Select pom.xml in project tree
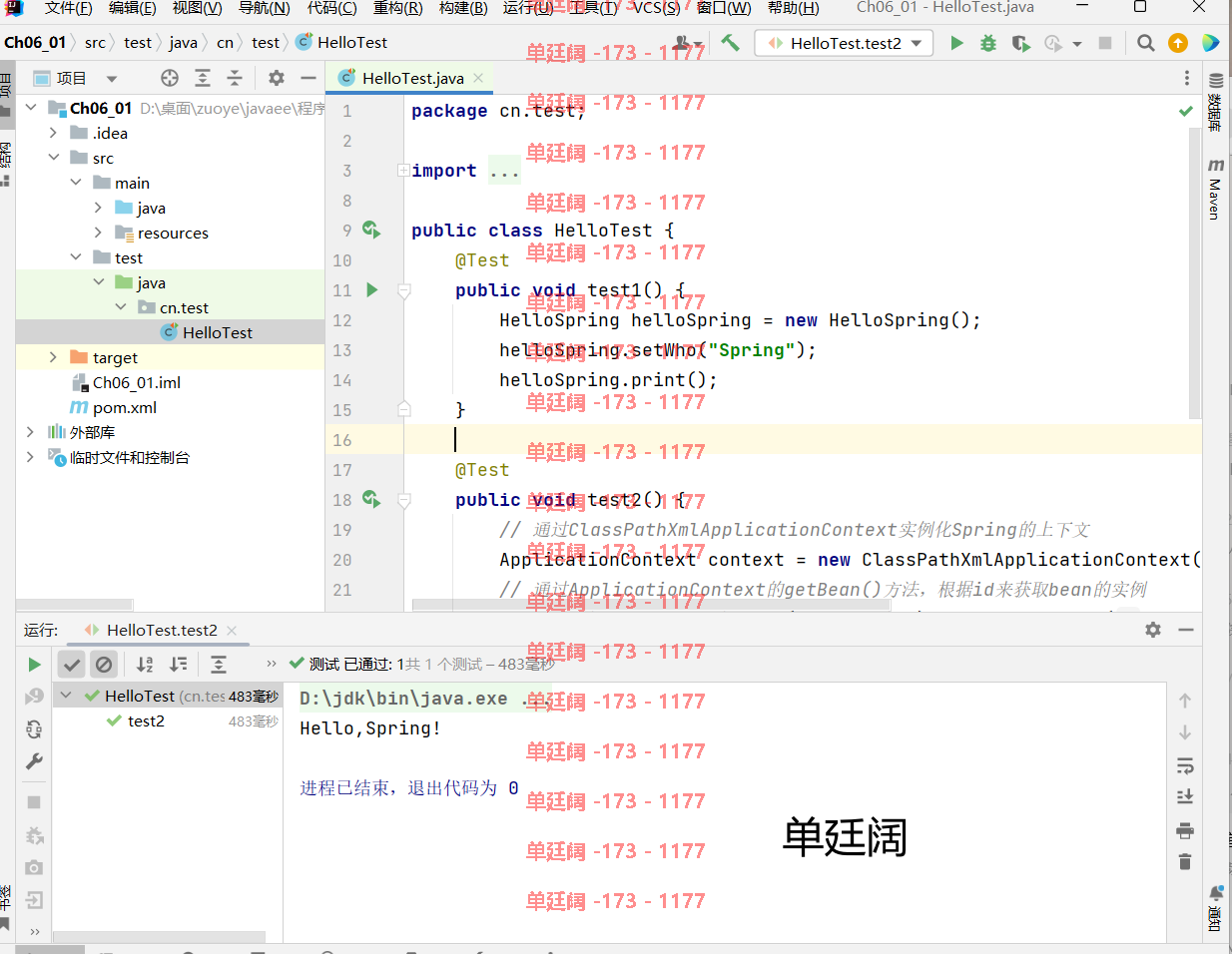Image resolution: width=1232 pixels, height=954 pixels. tap(125, 407)
